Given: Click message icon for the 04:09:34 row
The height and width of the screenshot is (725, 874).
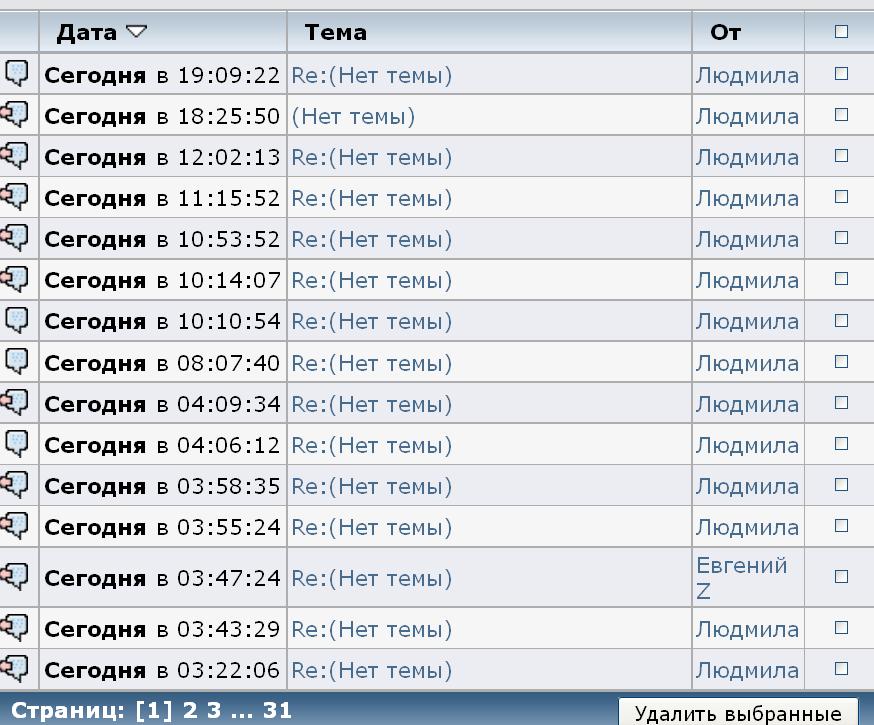Looking at the screenshot, I should (14, 403).
